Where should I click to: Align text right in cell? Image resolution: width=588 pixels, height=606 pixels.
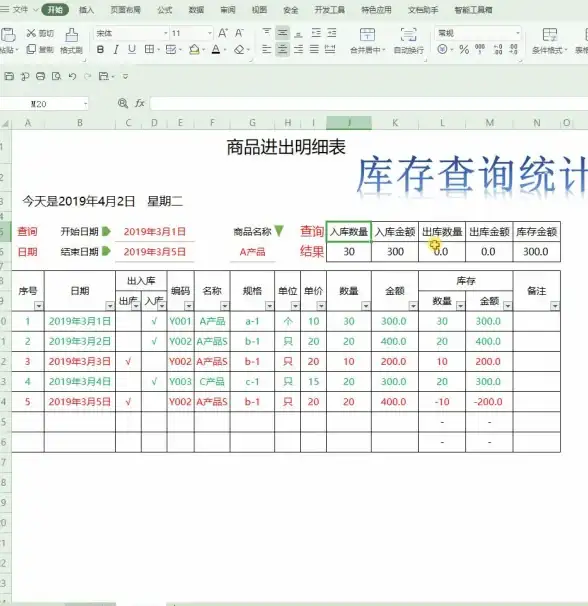coord(298,49)
